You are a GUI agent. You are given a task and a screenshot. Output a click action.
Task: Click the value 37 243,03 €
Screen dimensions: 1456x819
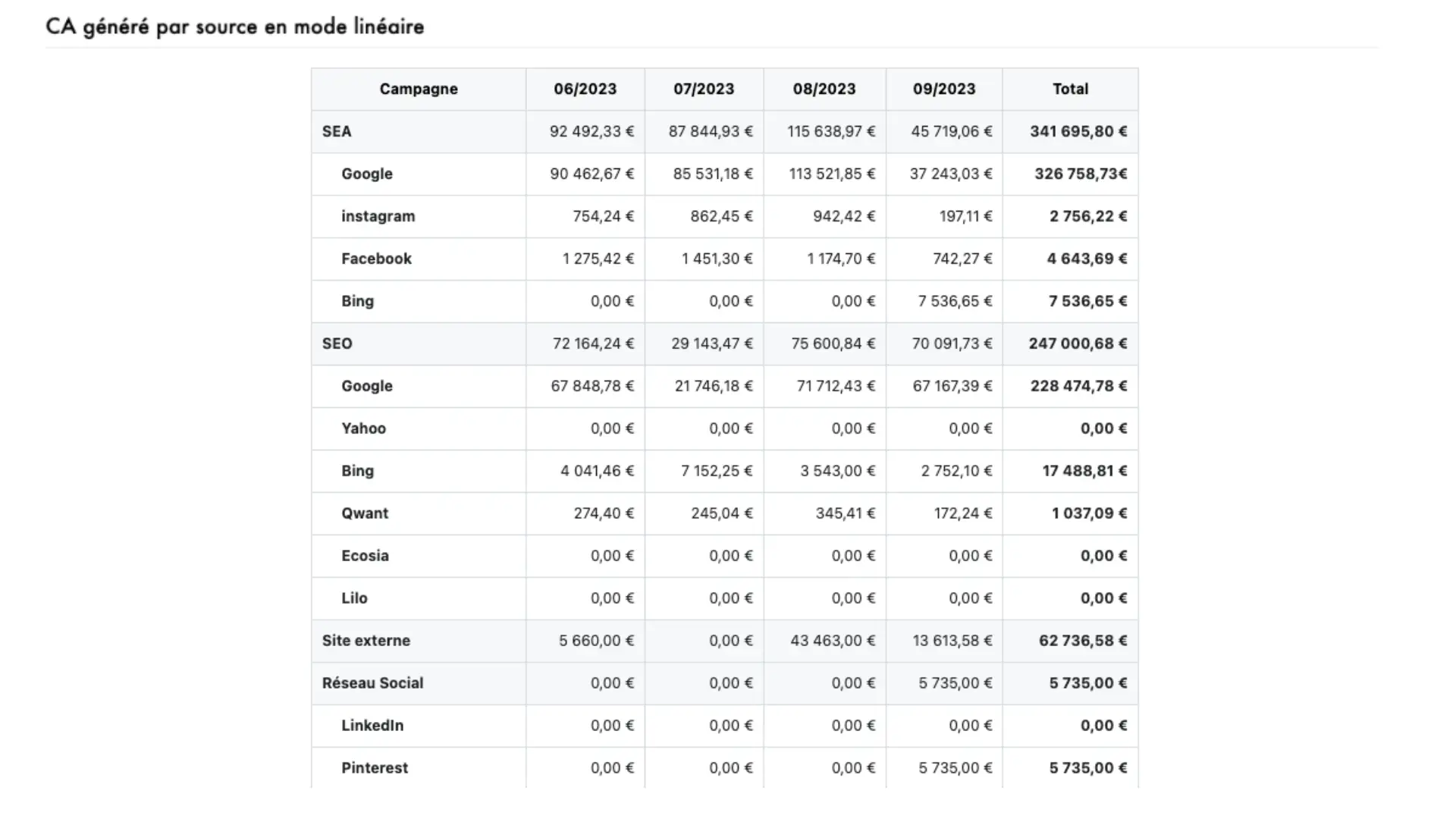pos(951,174)
